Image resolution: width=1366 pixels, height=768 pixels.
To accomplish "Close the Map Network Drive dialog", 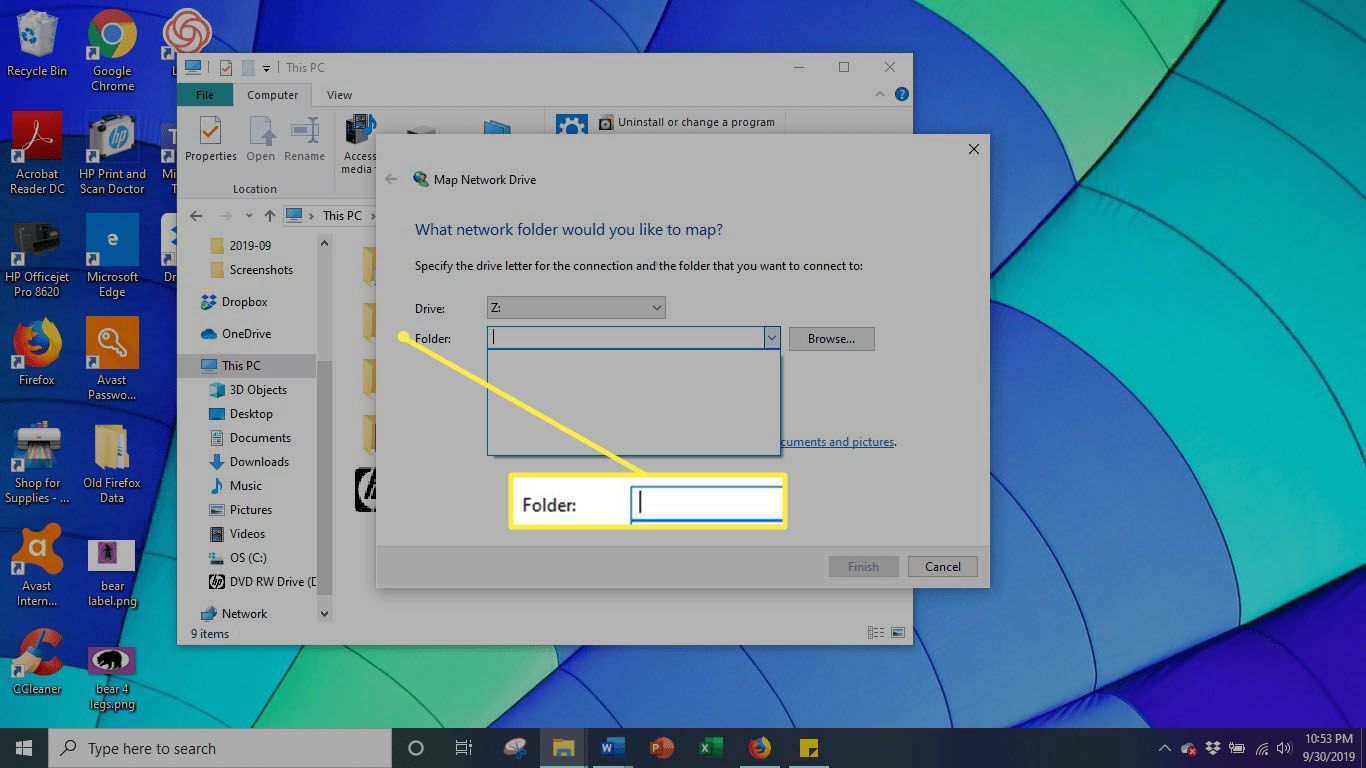I will (973, 149).
